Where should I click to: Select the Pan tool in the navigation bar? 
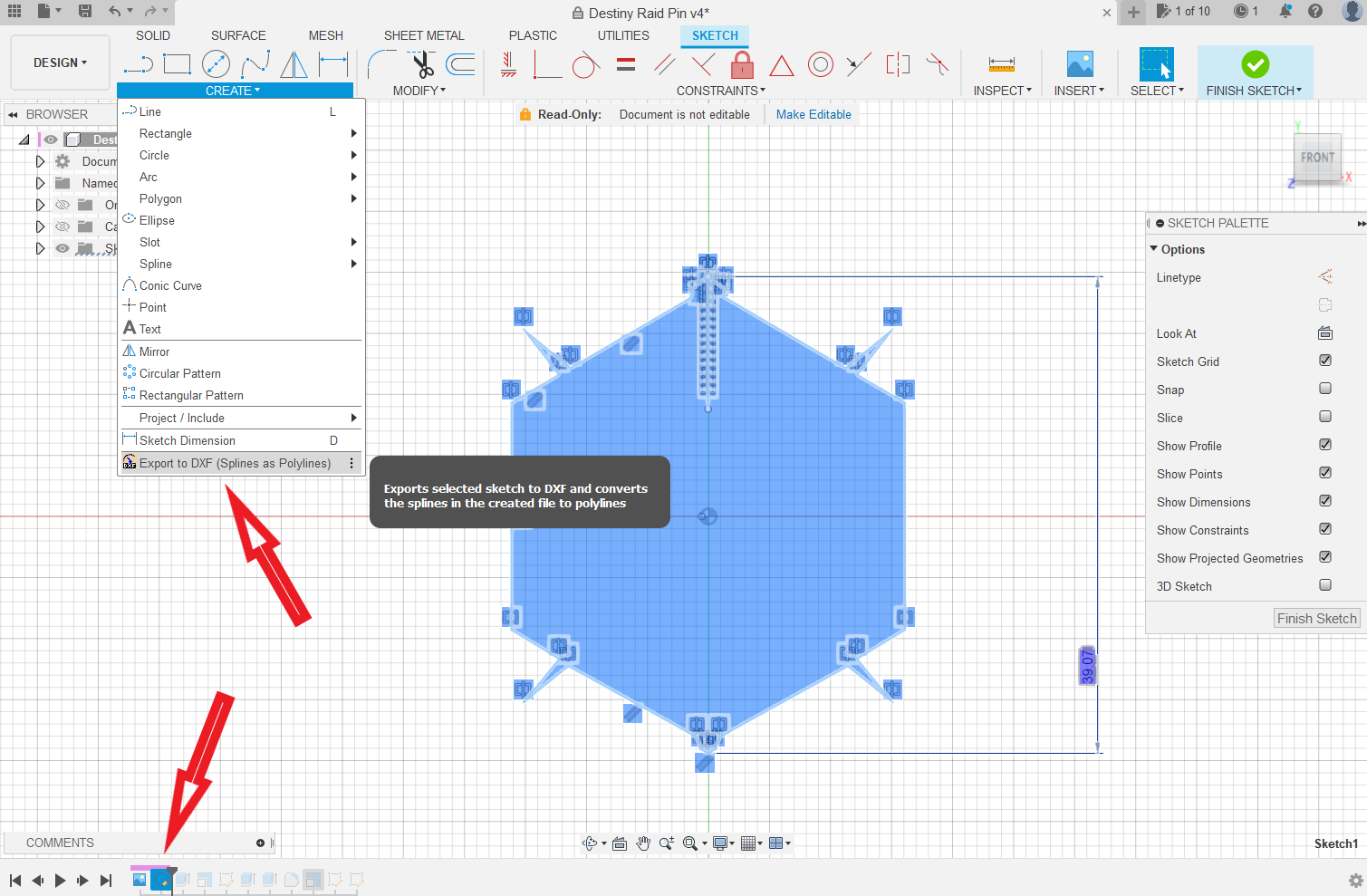[643, 843]
